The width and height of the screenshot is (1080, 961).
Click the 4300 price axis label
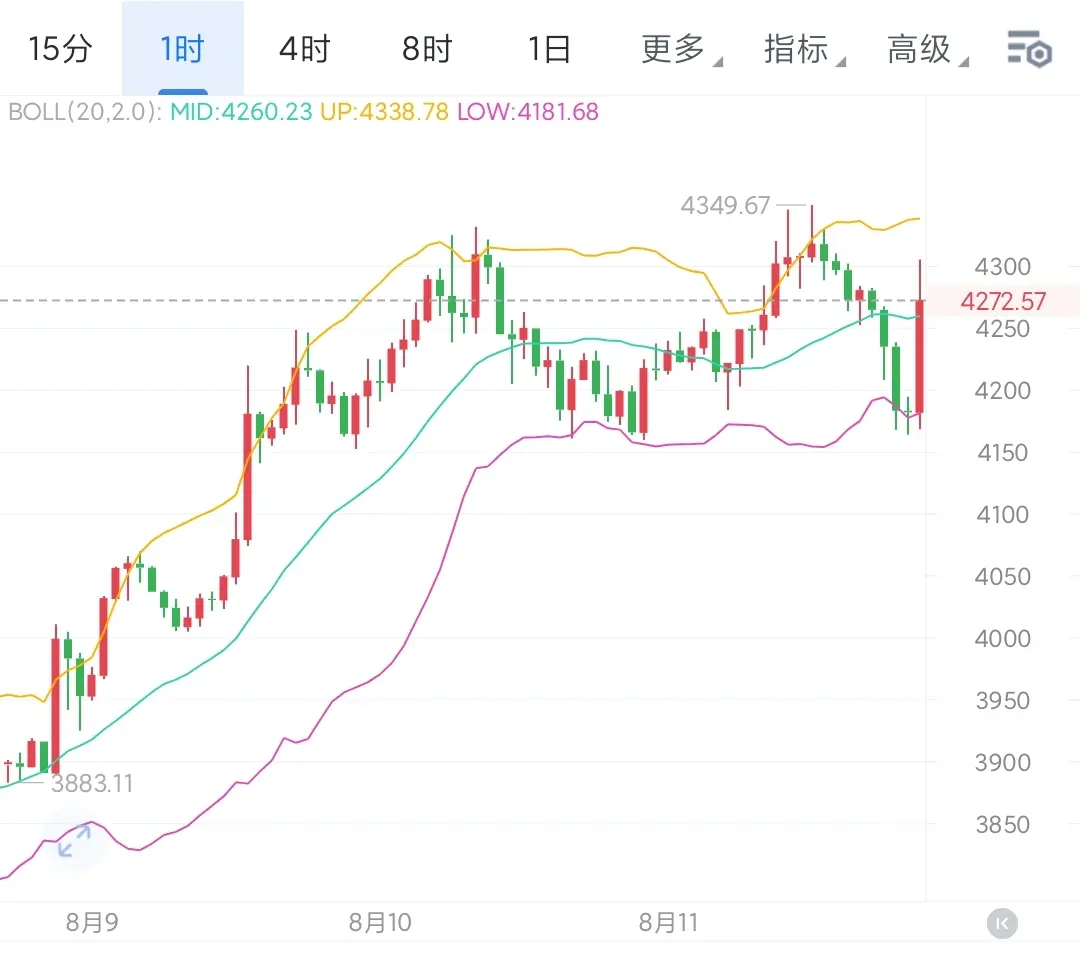pyautogui.click(x=1002, y=267)
